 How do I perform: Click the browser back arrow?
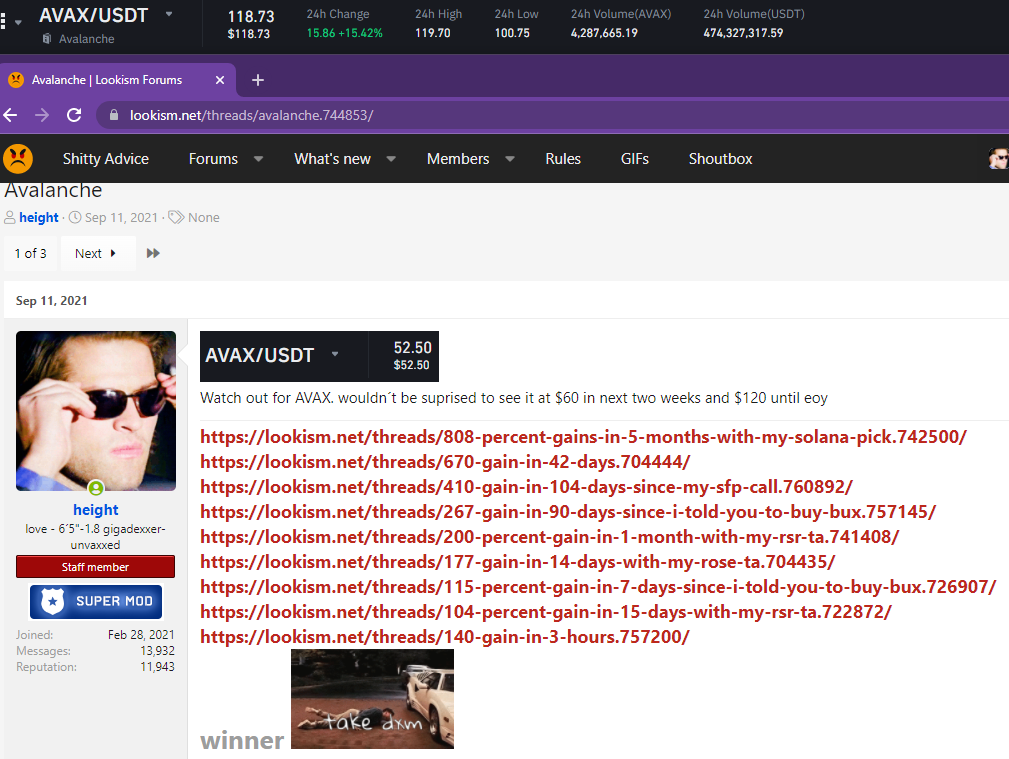[10, 115]
